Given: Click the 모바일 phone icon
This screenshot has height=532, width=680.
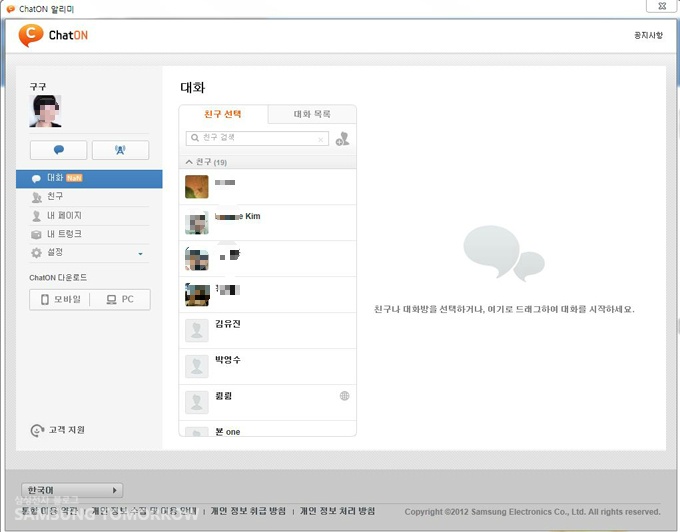Looking at the screenshot, I should [x=45, y=300].
